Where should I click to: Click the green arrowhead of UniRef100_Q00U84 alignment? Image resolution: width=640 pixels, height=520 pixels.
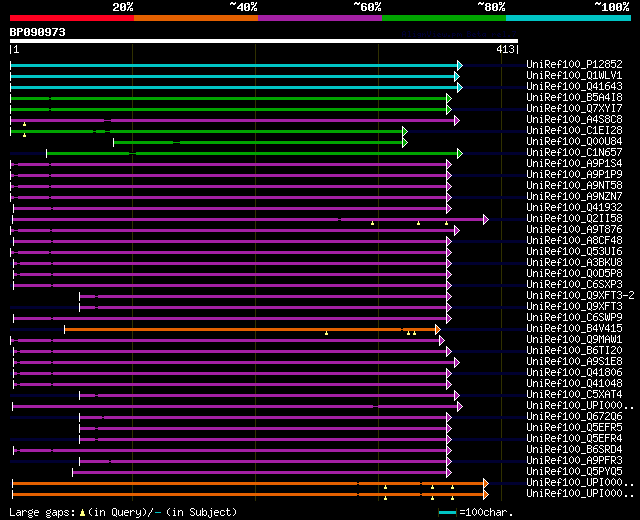click(x=405, y=142)
